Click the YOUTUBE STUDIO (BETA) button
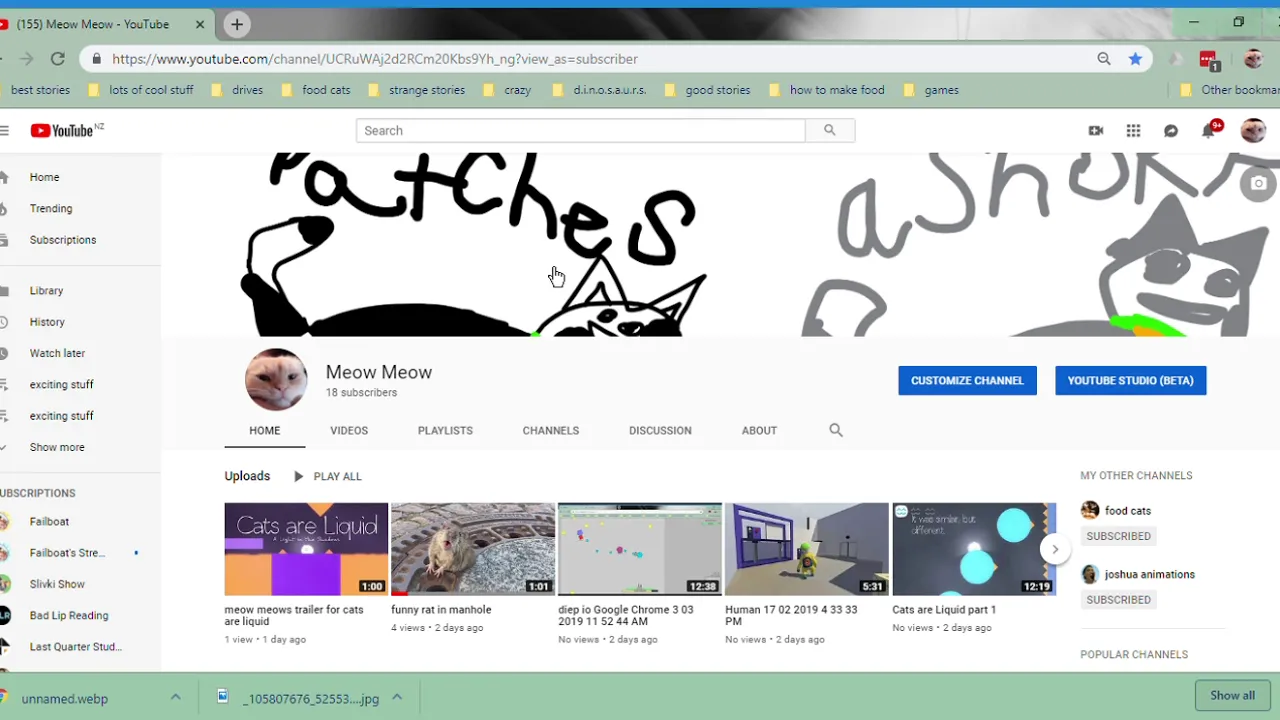 [x=1130, y=380]
